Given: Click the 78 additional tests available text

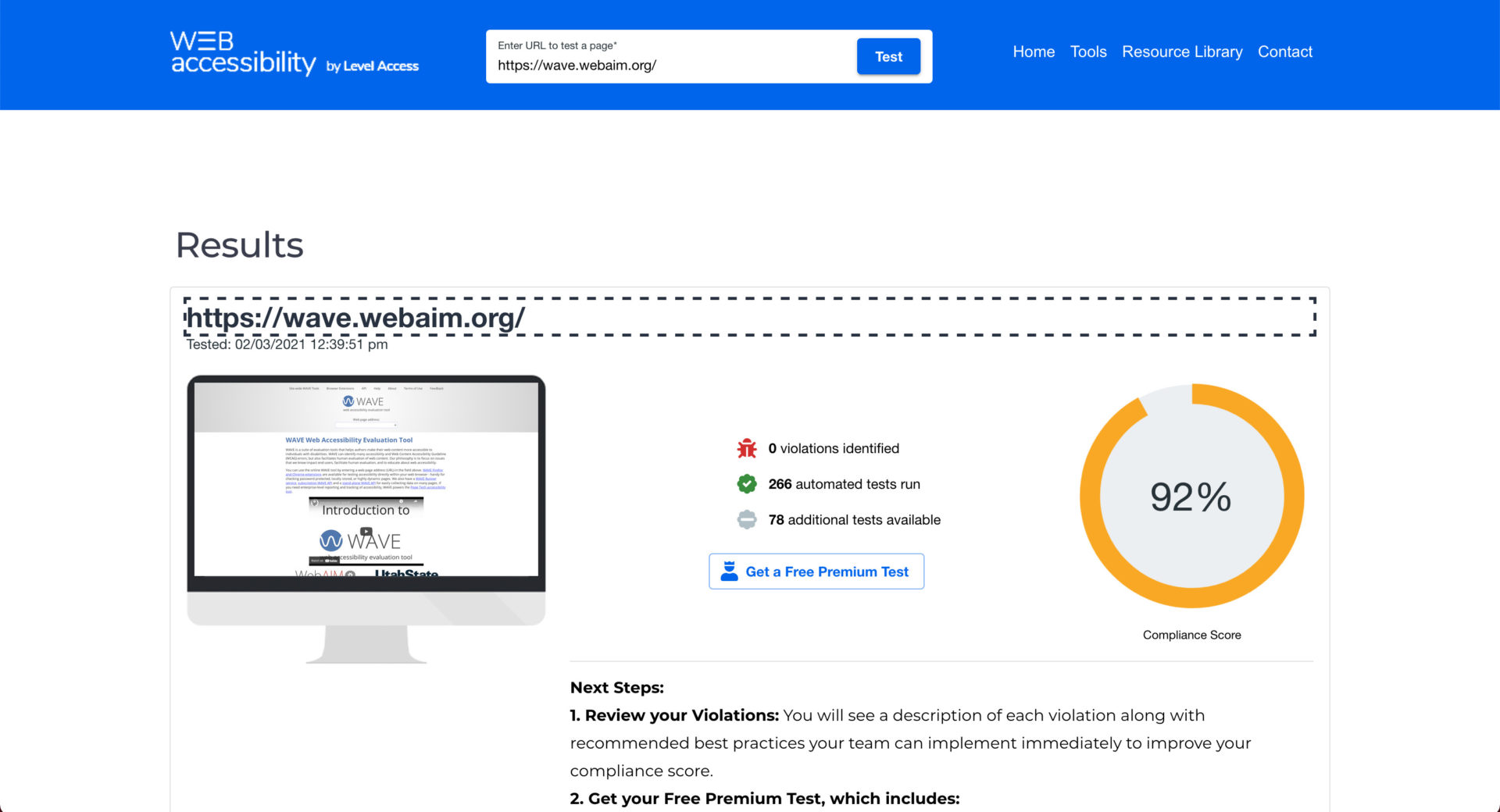Looking at the screenshot, I should point(854,520).
